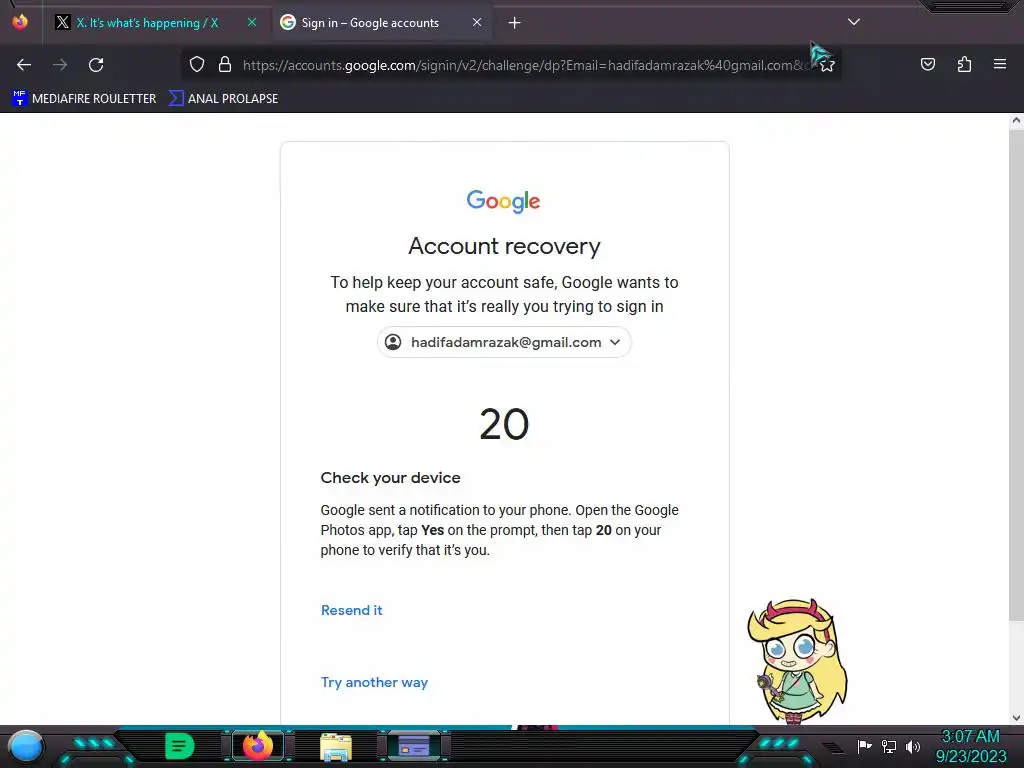Image resolution: width=1024 pixels, height=768 pixels.
Task: Save page to Pocket
Action: 927,64
